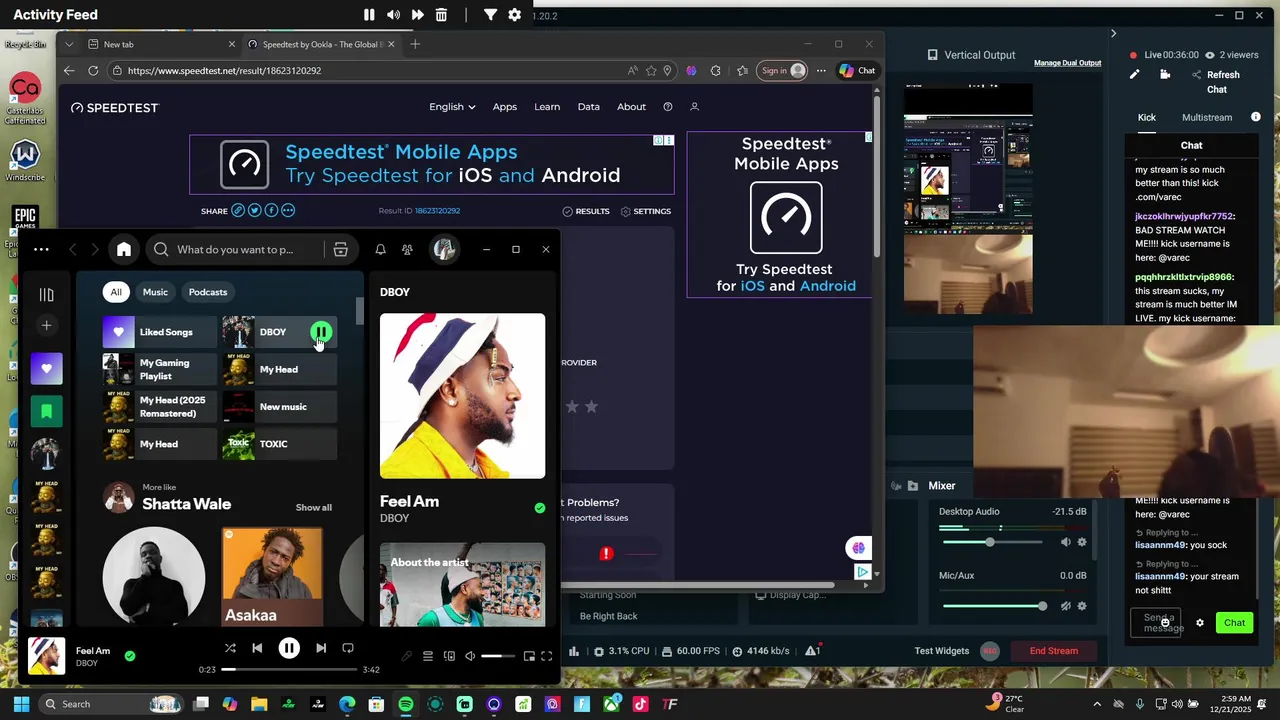Viewport: 1280px width, 720px height.
Task: Toggle saved checkmark beside Feel Am in player bar
Action: [130, 656]
